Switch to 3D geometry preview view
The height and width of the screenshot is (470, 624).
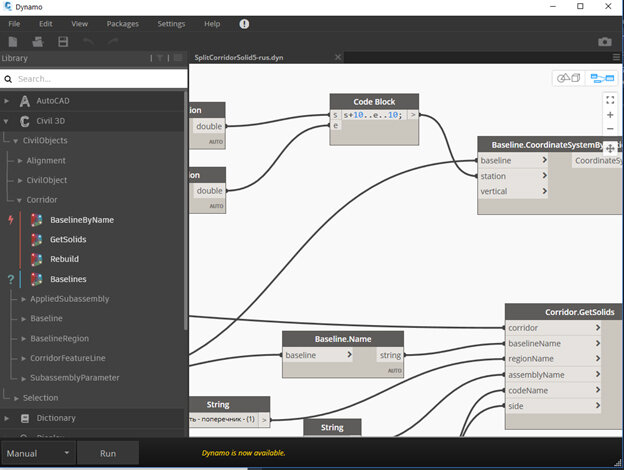point(568,78)
